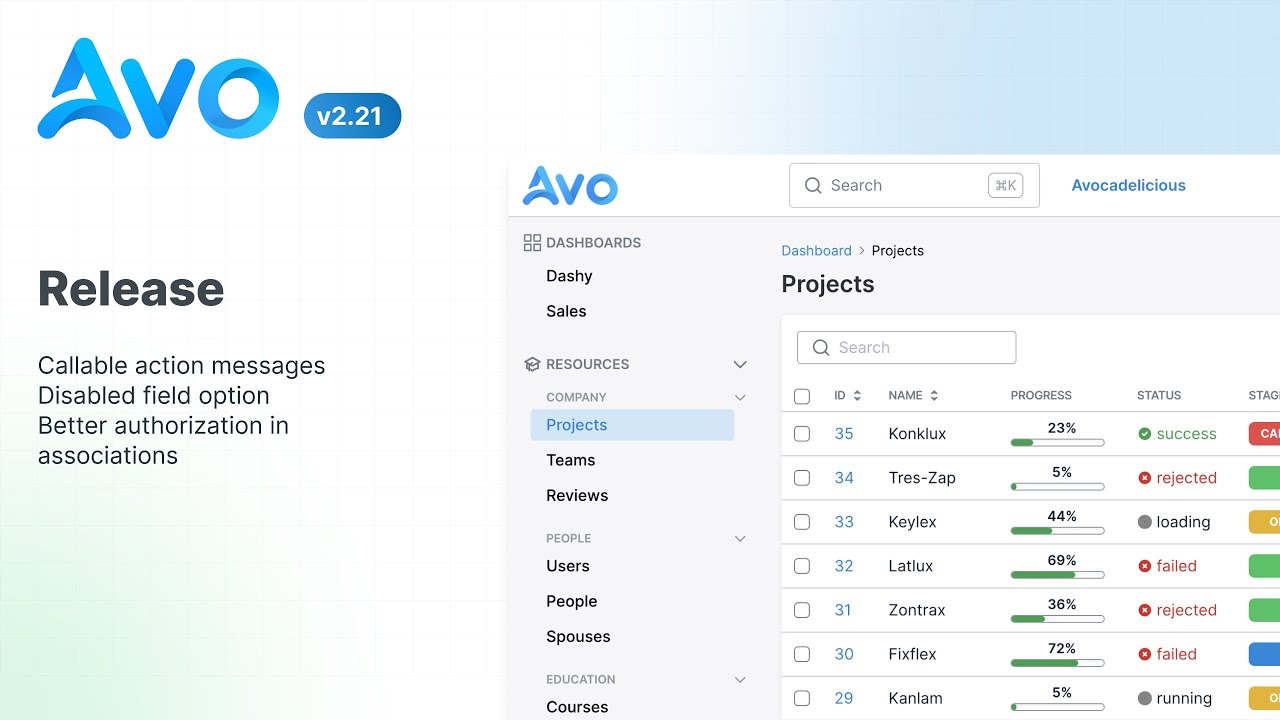Click the Dashboards grid icon
Image resolution: width=1280 pixels, height=720 pixels.
pyautogui.click(x=532, y=243)
